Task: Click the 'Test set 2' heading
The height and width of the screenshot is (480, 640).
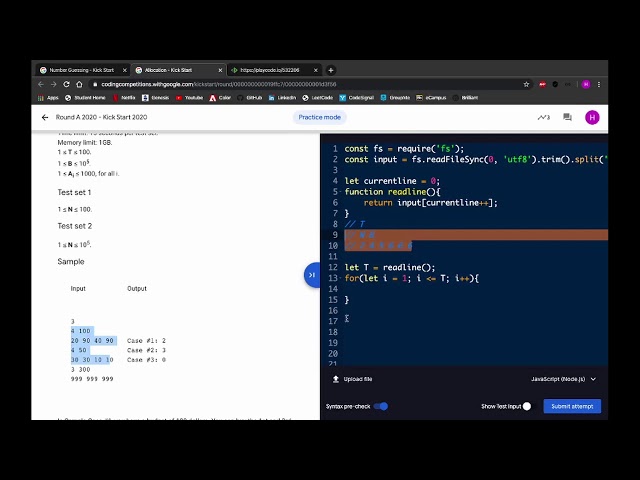Action: pos(75,226)
